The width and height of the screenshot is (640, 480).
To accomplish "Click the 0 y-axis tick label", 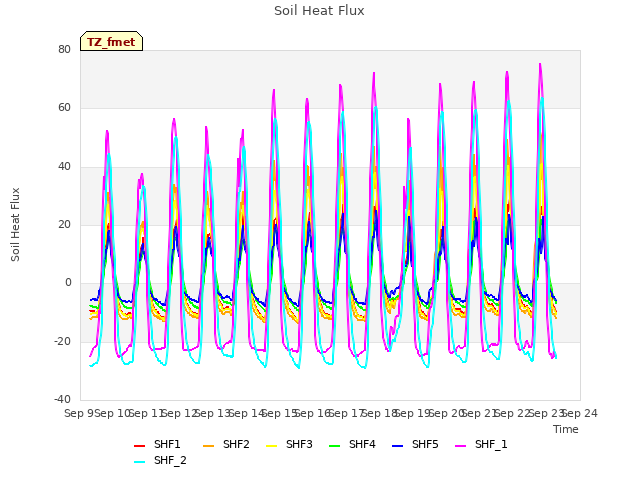I will pos(68,283).
